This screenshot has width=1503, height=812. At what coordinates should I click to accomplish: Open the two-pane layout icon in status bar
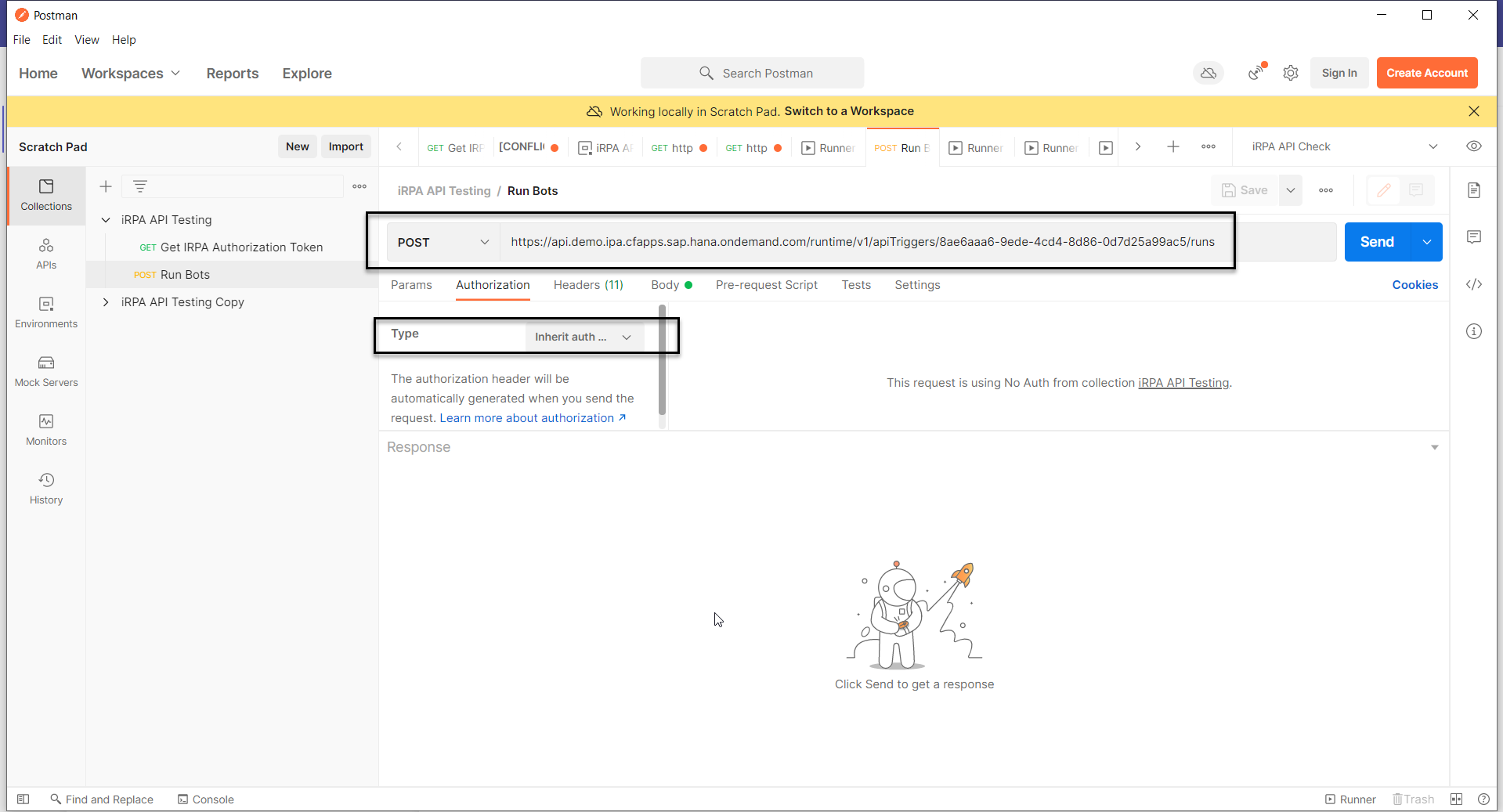click(x=1457, y=799)
